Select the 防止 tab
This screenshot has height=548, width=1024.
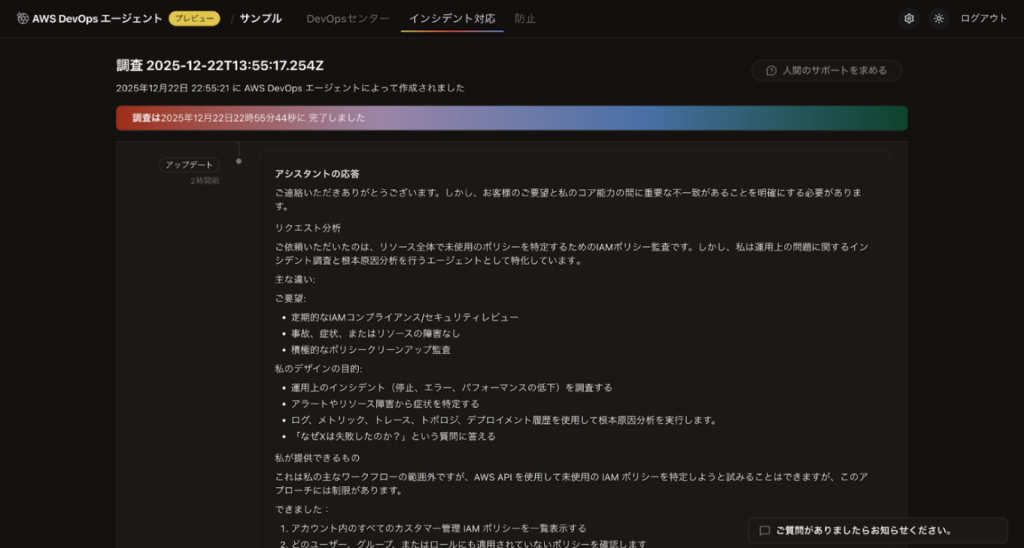point(525,18)
